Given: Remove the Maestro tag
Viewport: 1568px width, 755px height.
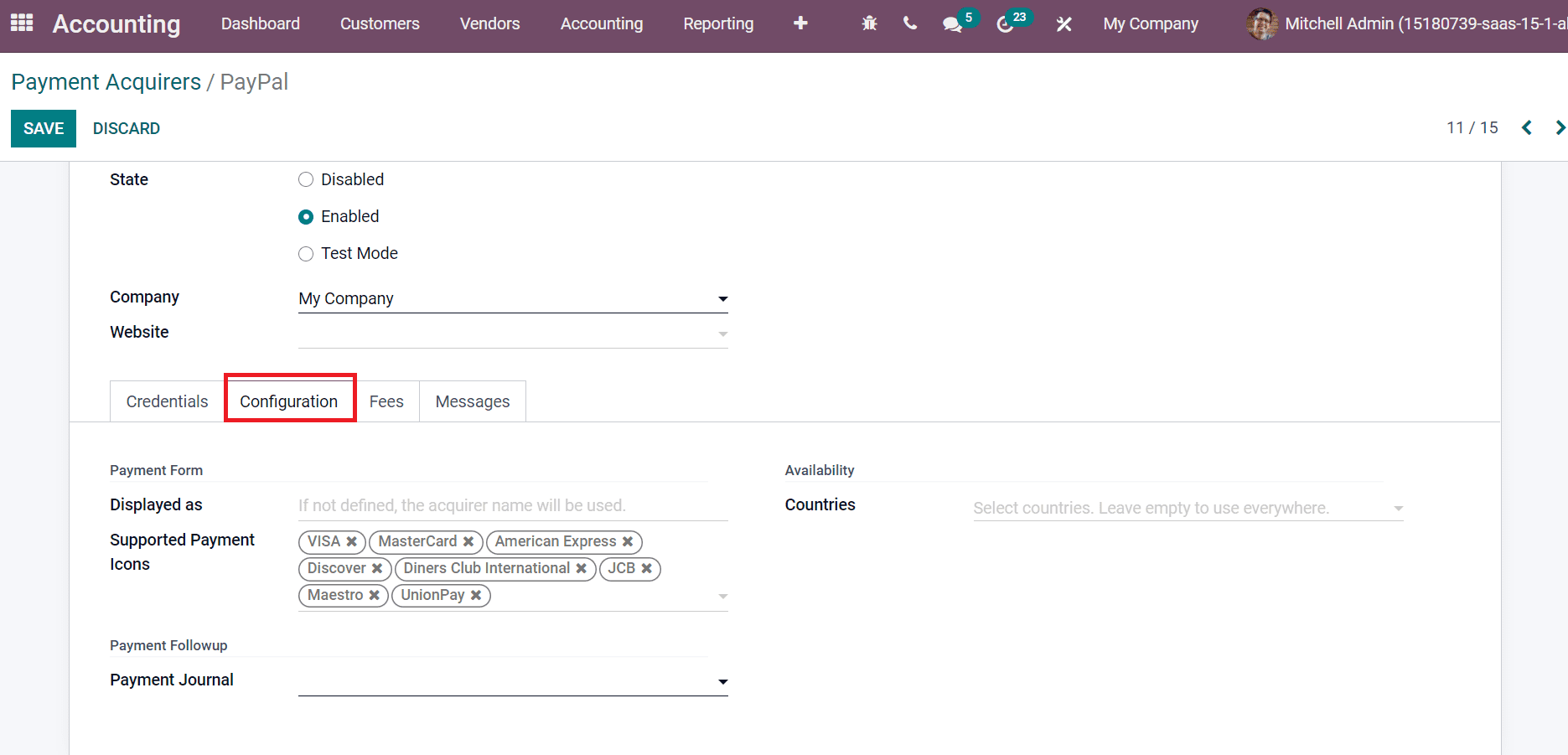Looking at the screenshot, I should (x=375, y=596).
